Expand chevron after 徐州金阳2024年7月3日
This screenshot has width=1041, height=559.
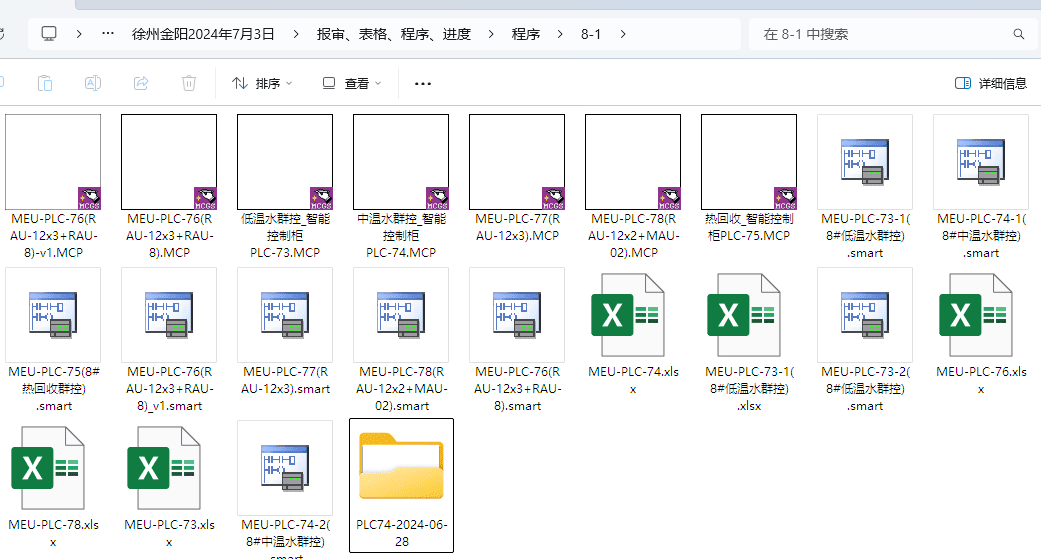tap(295, 34)
